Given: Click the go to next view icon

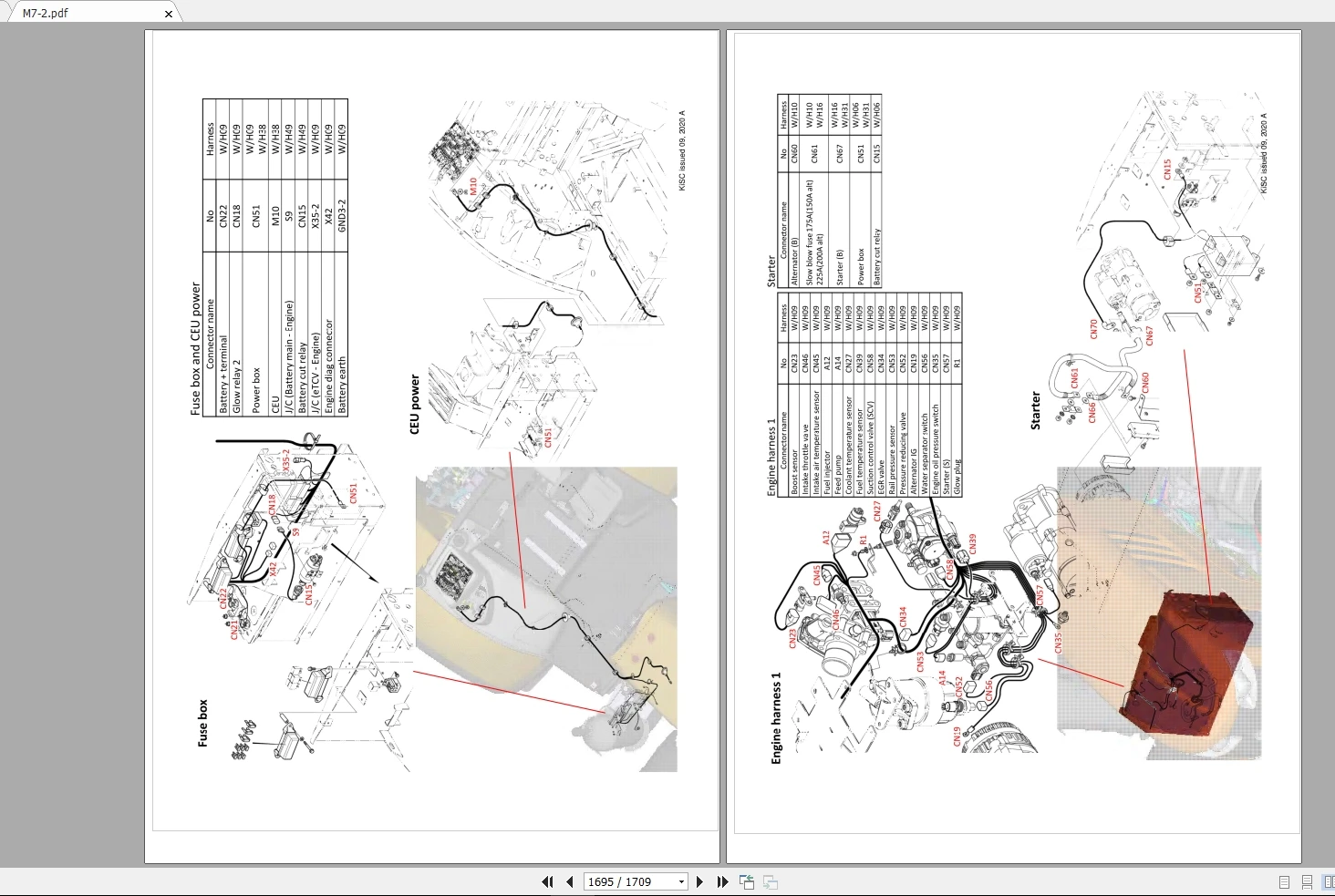Looking at the screenshot, I should [x=771, y=881].
